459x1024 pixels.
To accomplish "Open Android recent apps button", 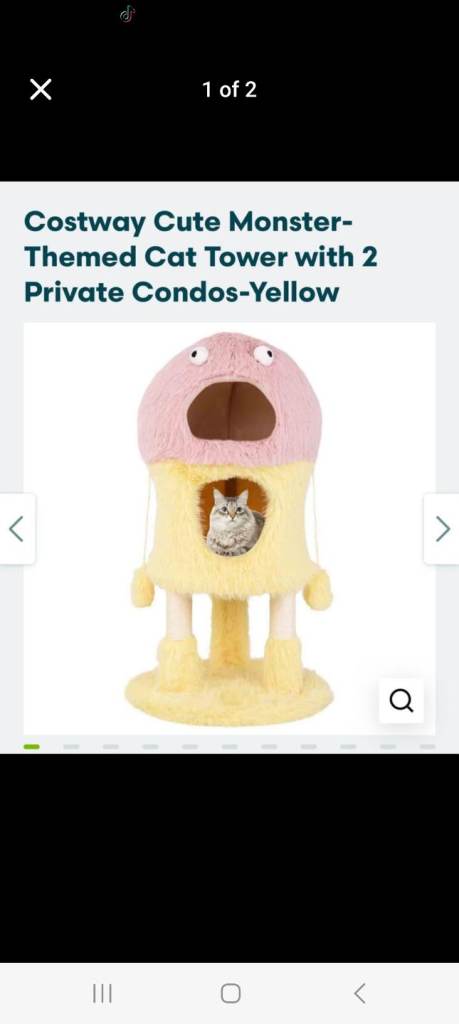I will [x=102, y=993].
